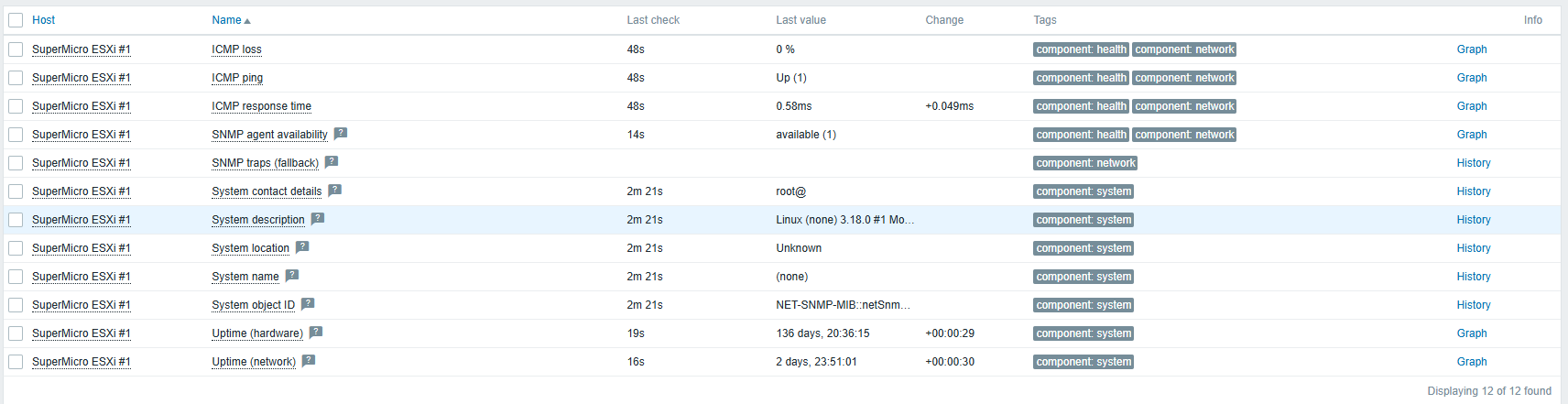
Task: Open ICMP ping item name menu
Action: pyautogui.click(x=237, y=78)
